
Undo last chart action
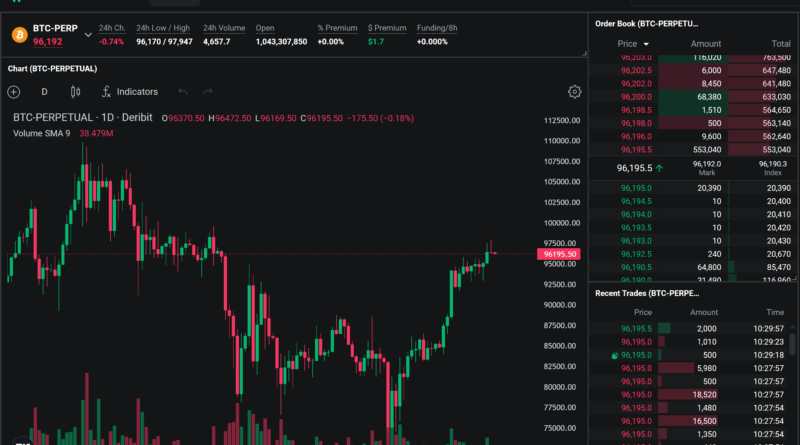(x=183, y=92)
